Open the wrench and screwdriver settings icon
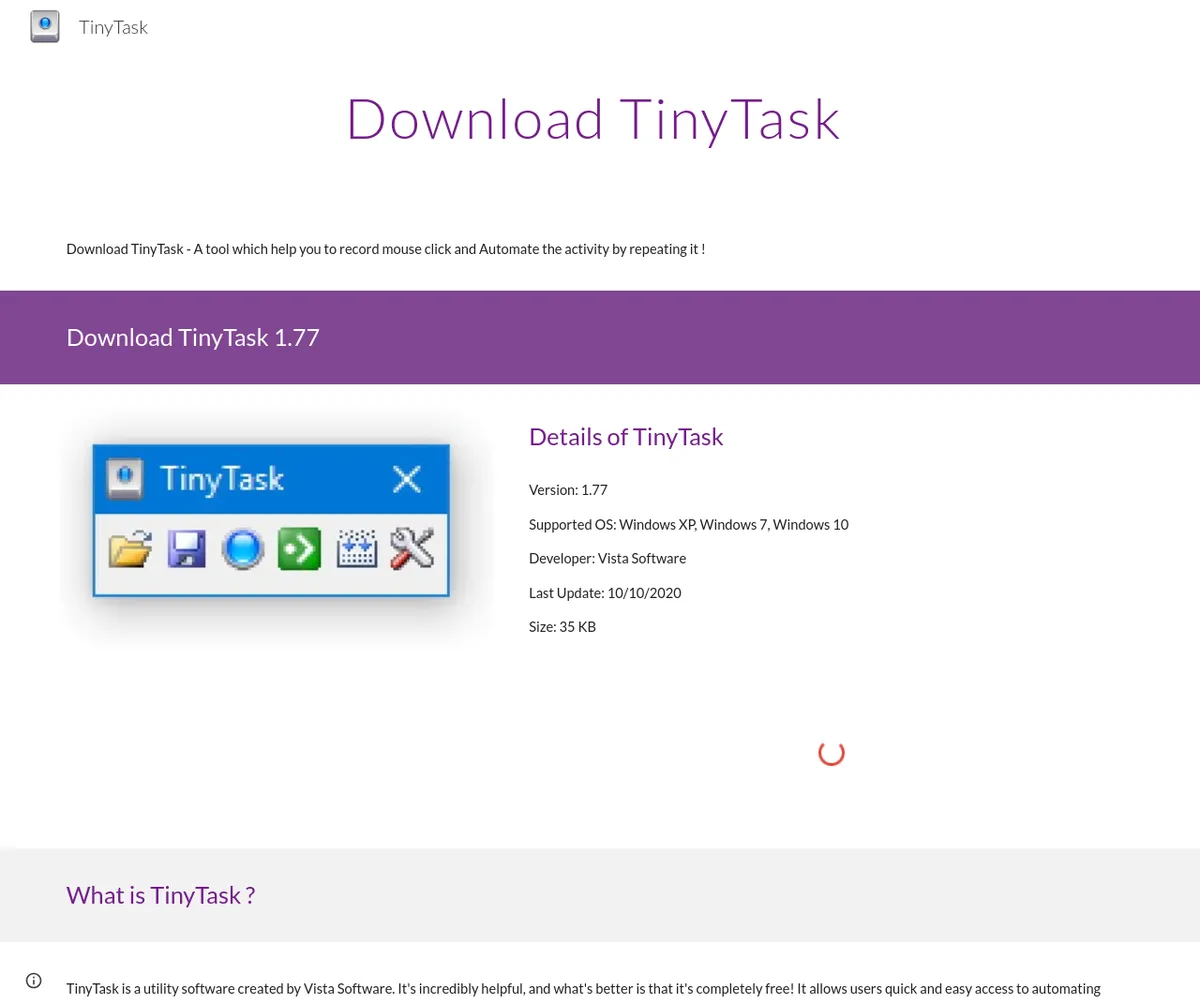Screen dimensions: 1200x1000 pos(412,549)
